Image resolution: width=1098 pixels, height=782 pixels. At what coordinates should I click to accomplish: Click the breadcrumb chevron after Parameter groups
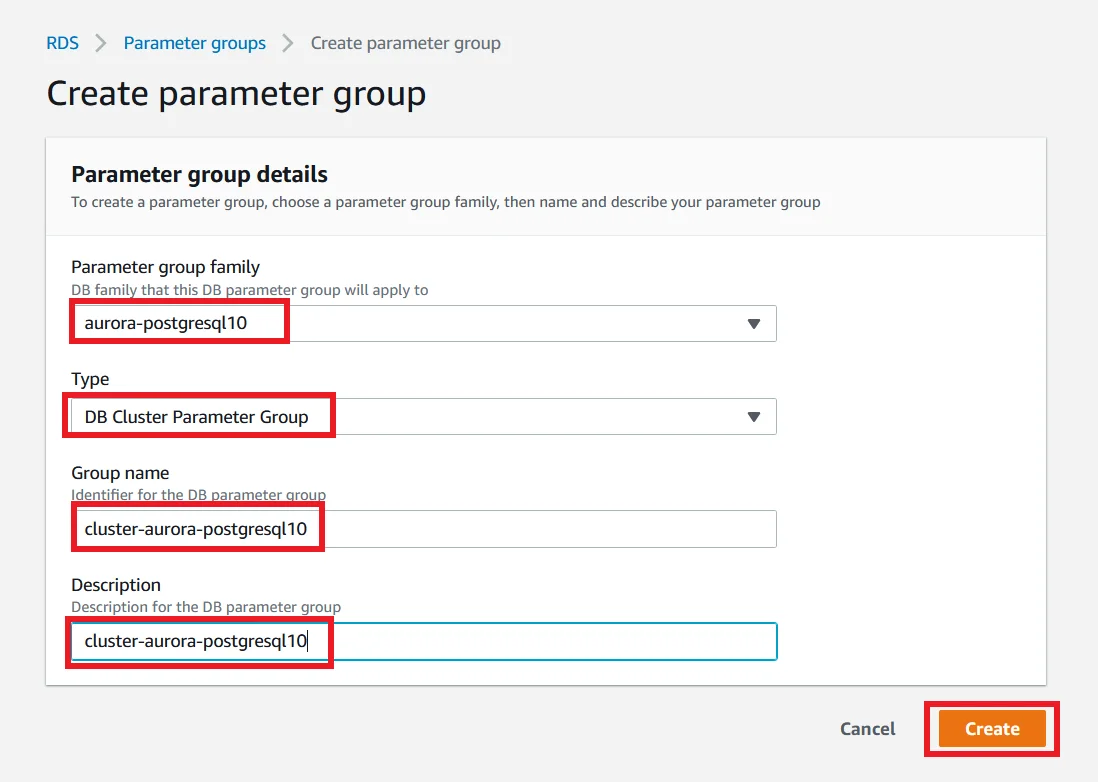[287, 43]
